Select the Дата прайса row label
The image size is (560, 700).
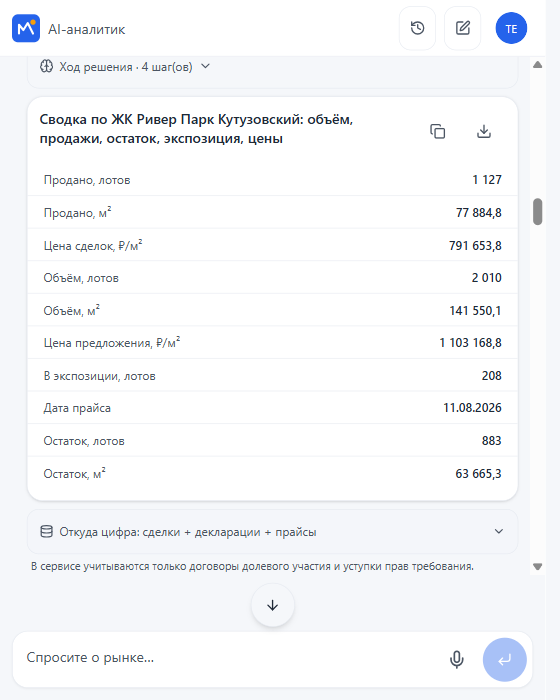tap(77, 408)
